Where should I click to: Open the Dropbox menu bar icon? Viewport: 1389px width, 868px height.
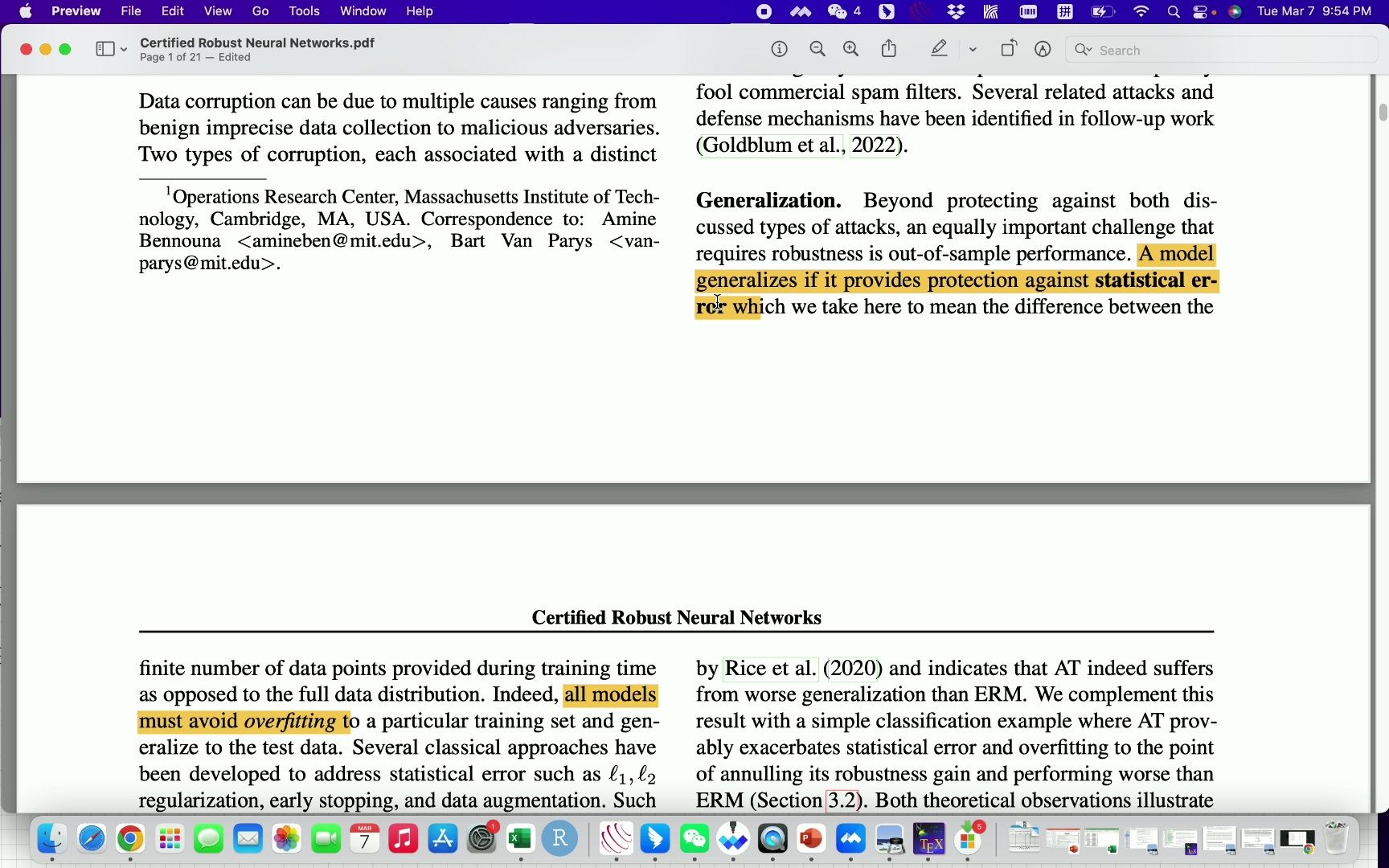point(956,11)
